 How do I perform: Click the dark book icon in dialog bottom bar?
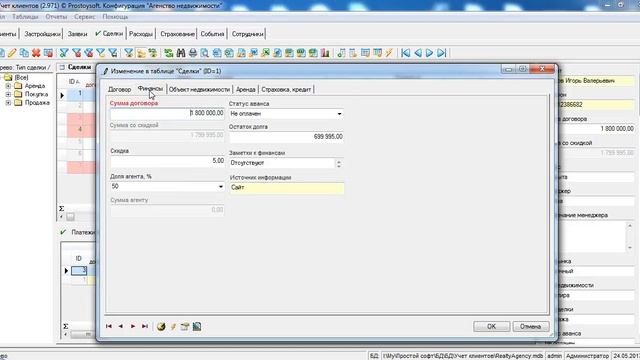tap(197, 326)
